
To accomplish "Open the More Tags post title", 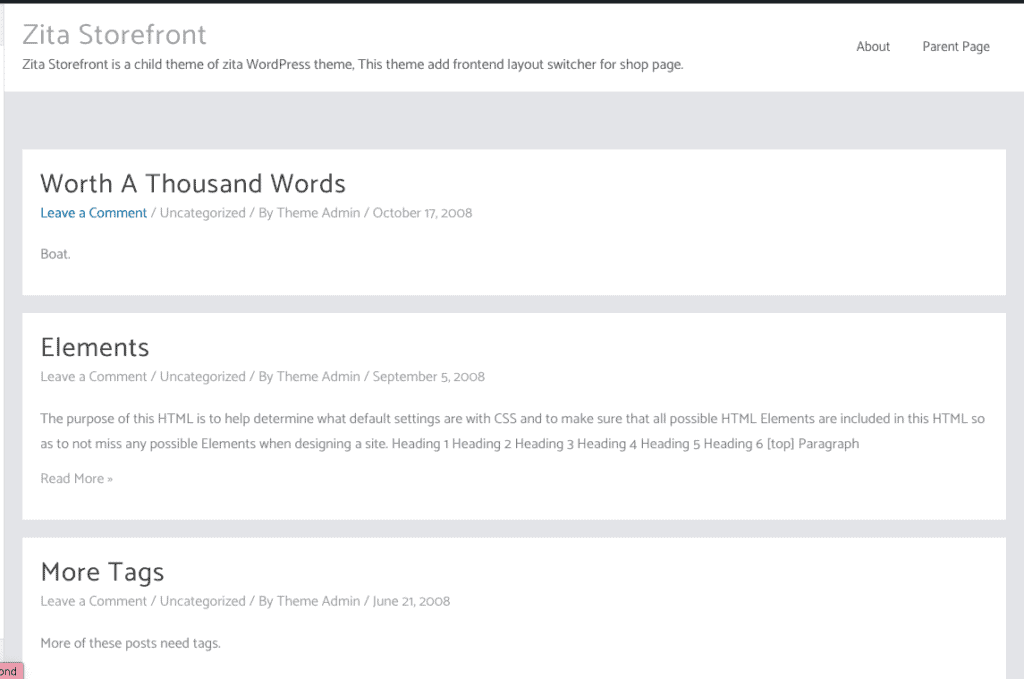I will [102, 572].
